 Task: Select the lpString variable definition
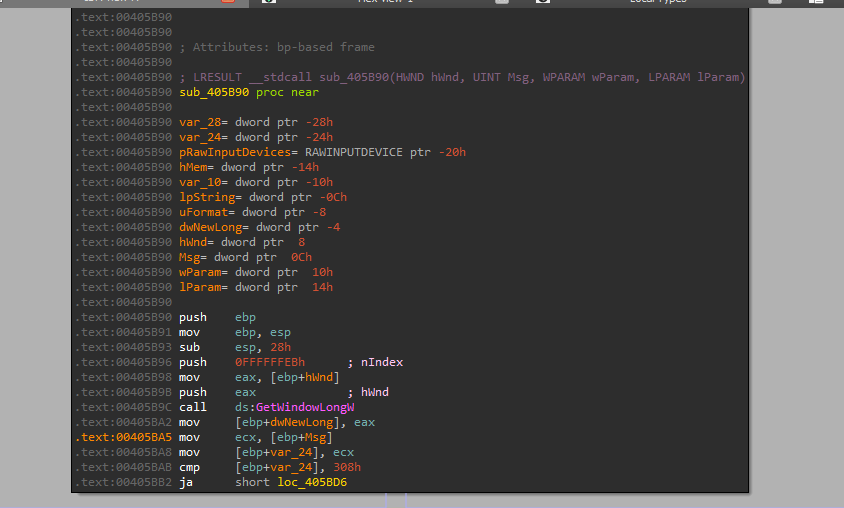coord(207,198)
